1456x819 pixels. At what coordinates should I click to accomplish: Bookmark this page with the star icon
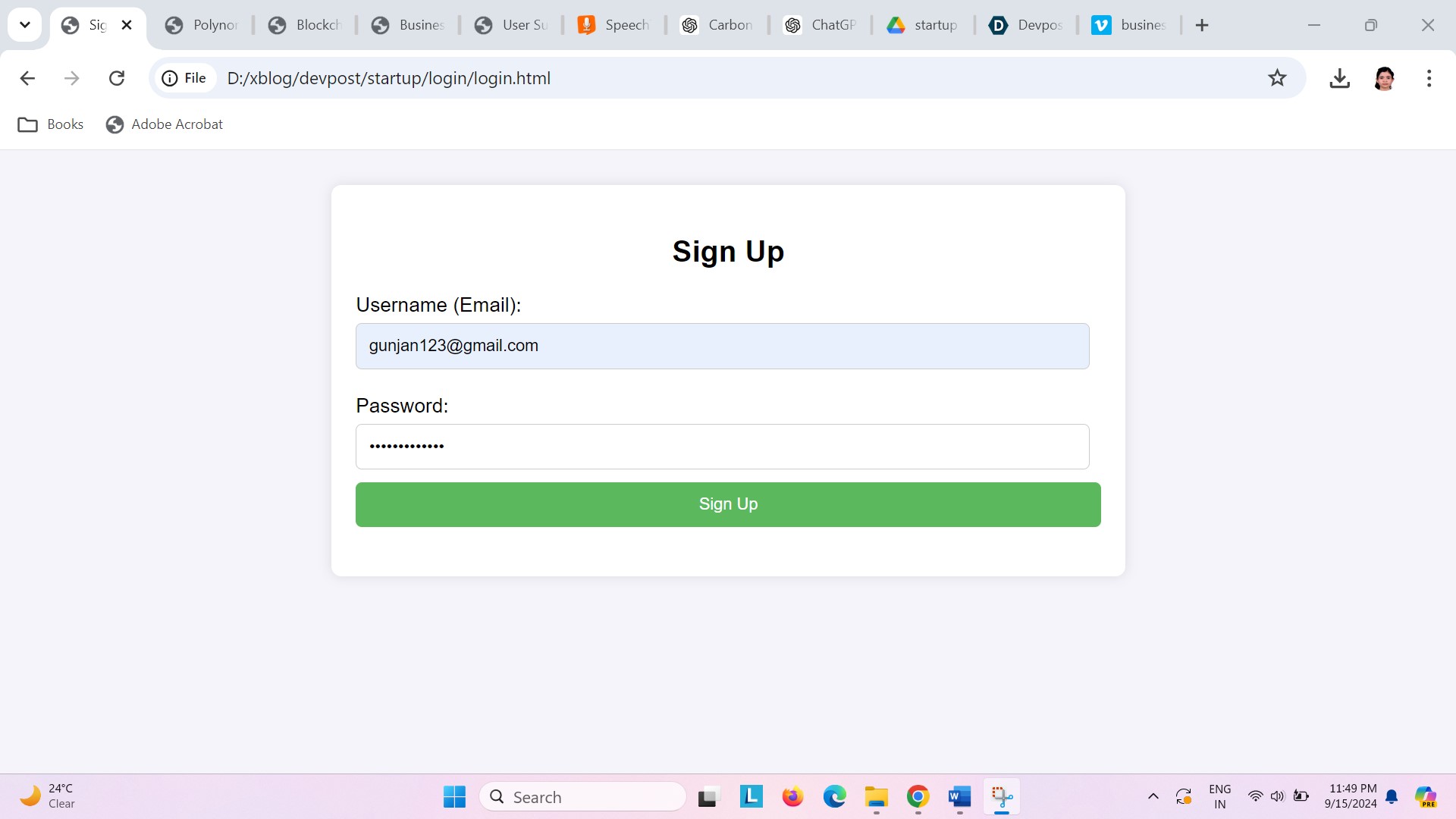coord(1277,78)
